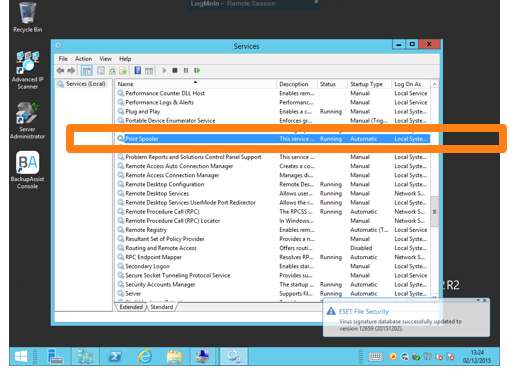The image size is (523, 373).
Task: Open the Properties toolbar icon
Action: coord(101,70)
